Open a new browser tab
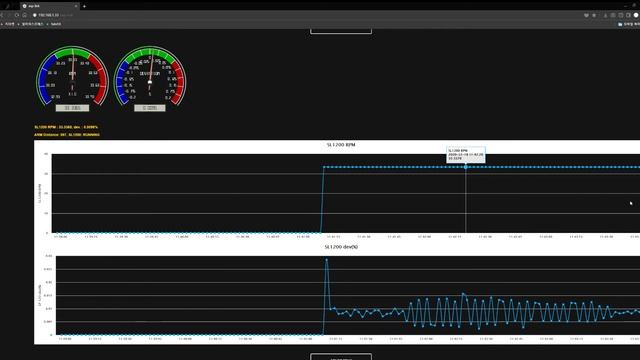The width and height of the screenshot is (640, 360). click(x=84, y=6)
